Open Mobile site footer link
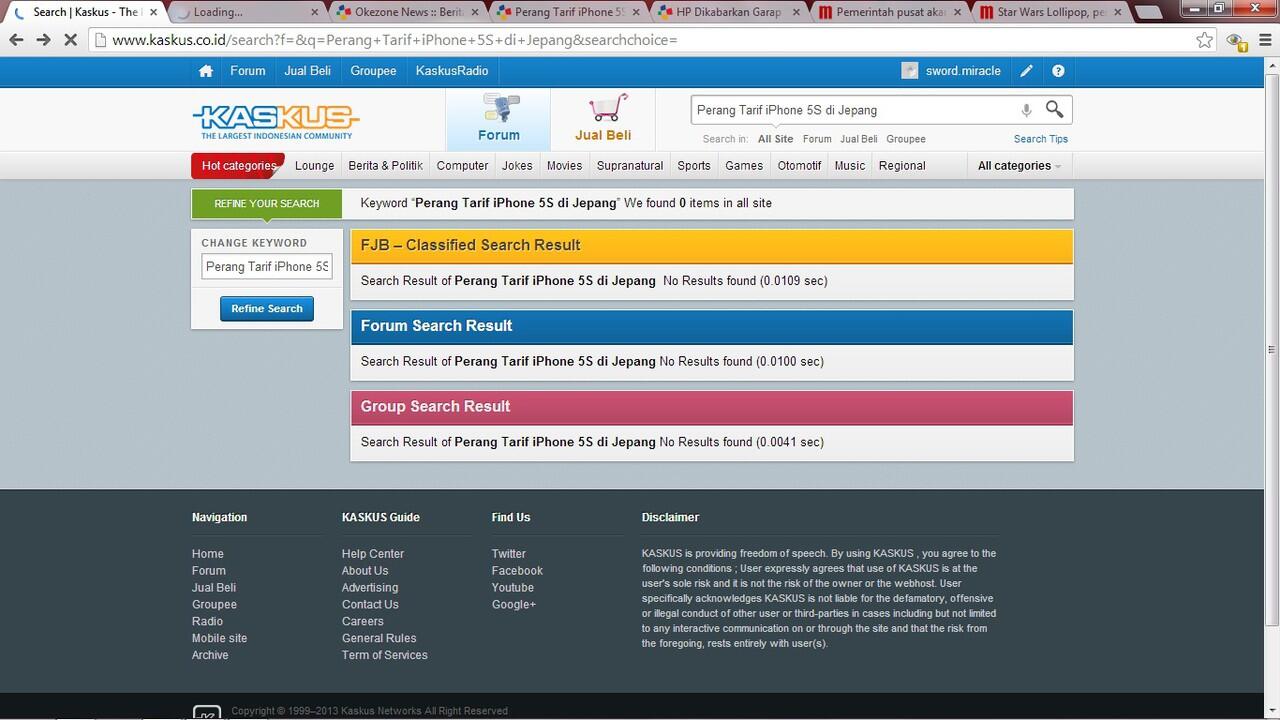Image resolution: width=1280 pixels, height=720 pixels. point(220,638)
